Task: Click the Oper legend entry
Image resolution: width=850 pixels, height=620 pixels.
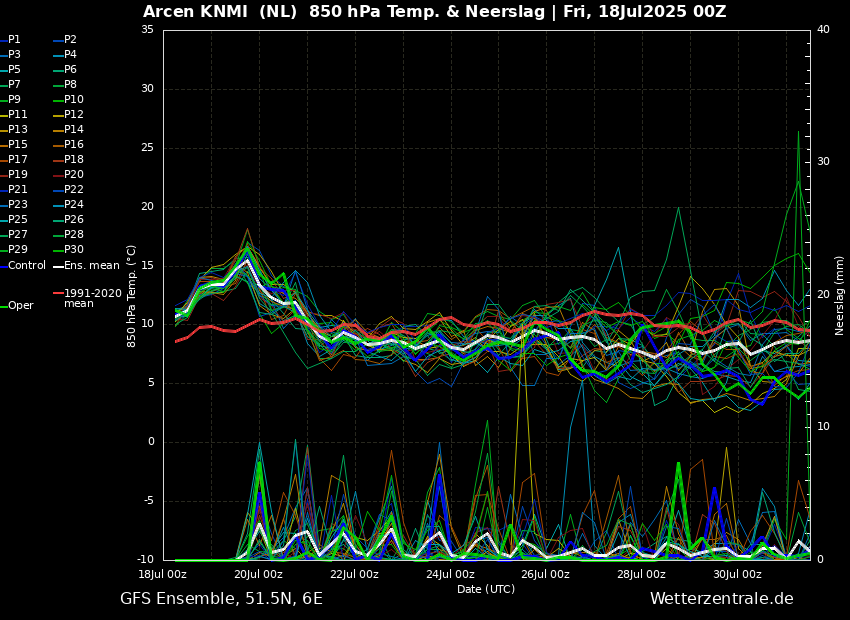Action: pyautogui.click(x=21, y=306)
